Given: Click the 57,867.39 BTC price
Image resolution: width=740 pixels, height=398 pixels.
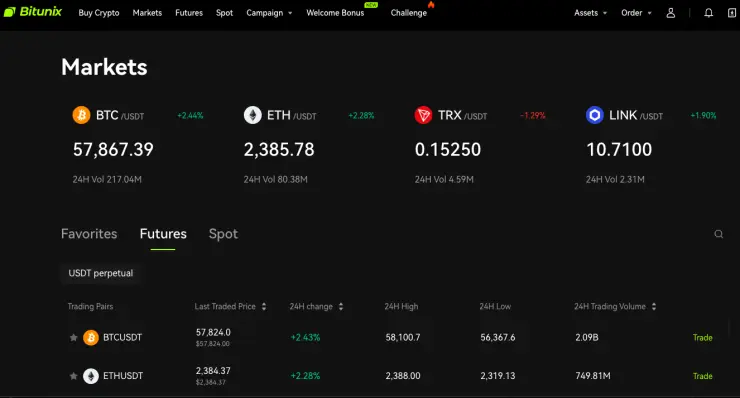Looking at the screenshot, I should [x=113, y=150].
